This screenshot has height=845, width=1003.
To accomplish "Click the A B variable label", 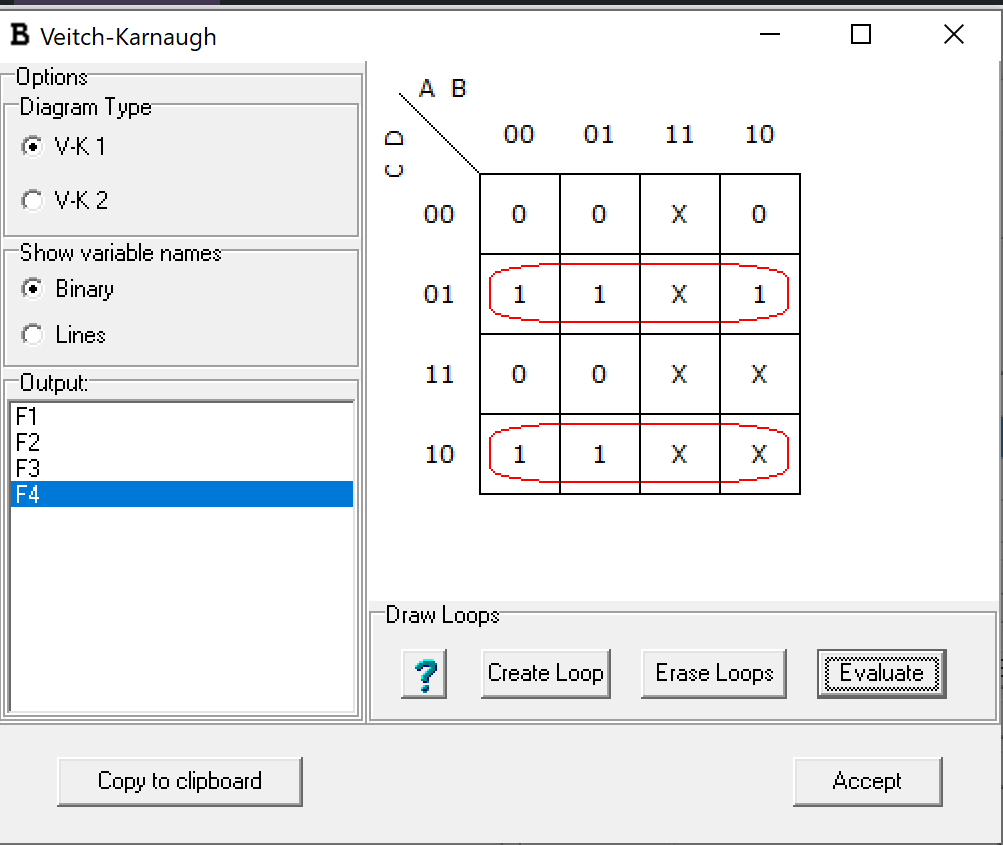I will (443, 88).
